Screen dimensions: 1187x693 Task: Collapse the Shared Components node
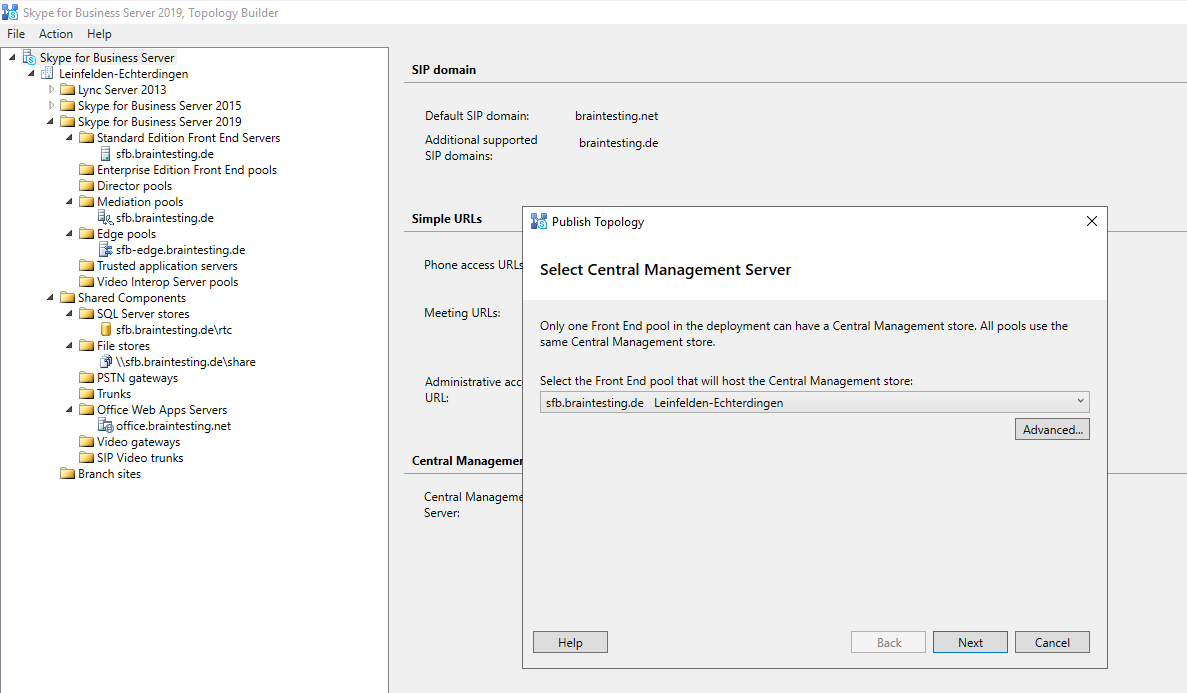[52, 298]
